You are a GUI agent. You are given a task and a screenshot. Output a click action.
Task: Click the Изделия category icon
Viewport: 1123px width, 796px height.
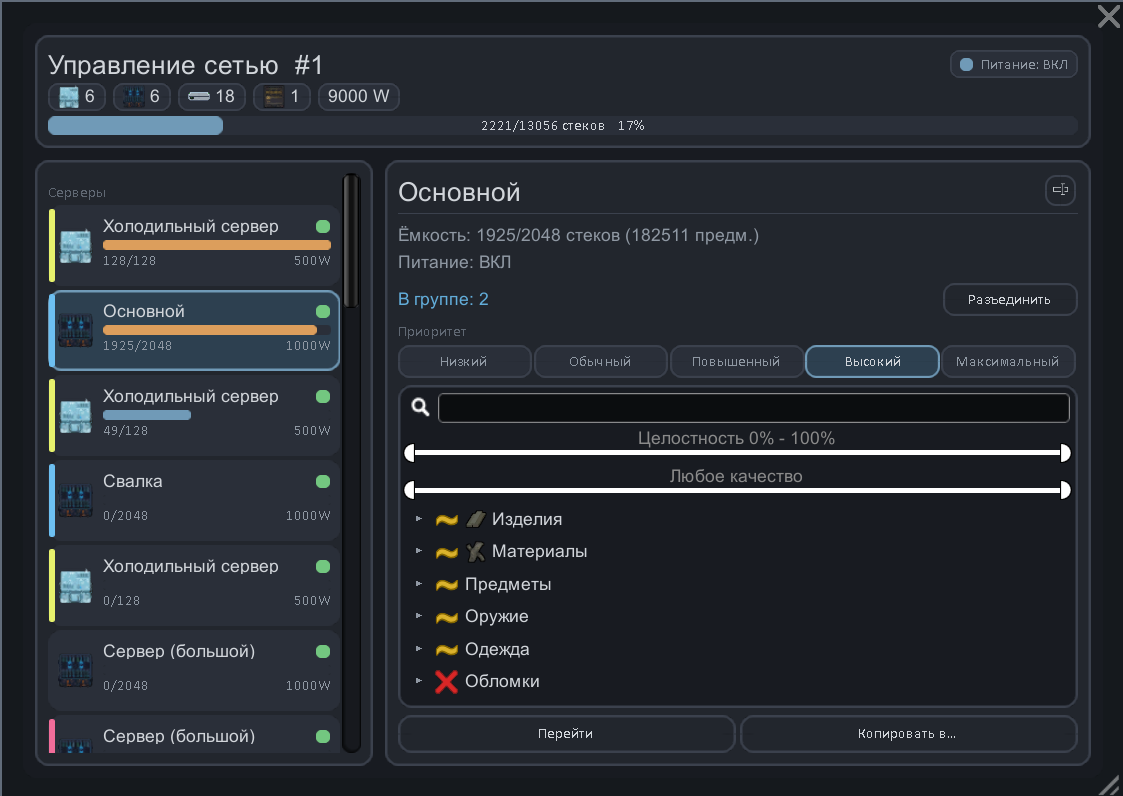(x=476, y=519)
